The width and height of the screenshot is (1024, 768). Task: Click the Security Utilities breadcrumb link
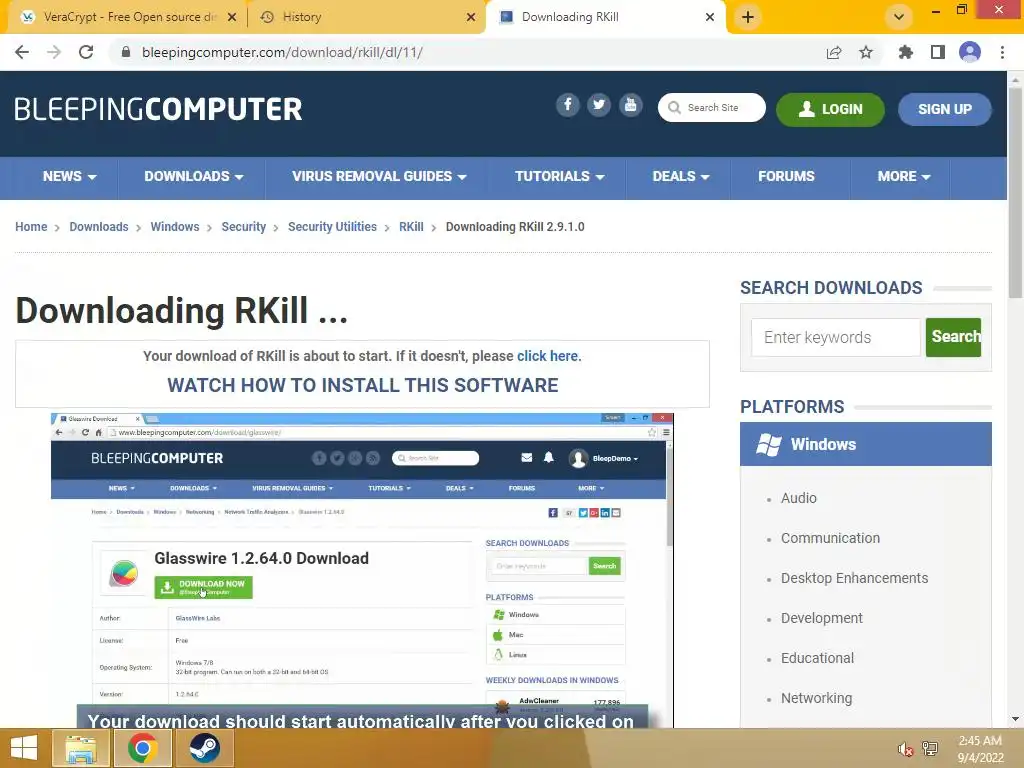[332, 227]
